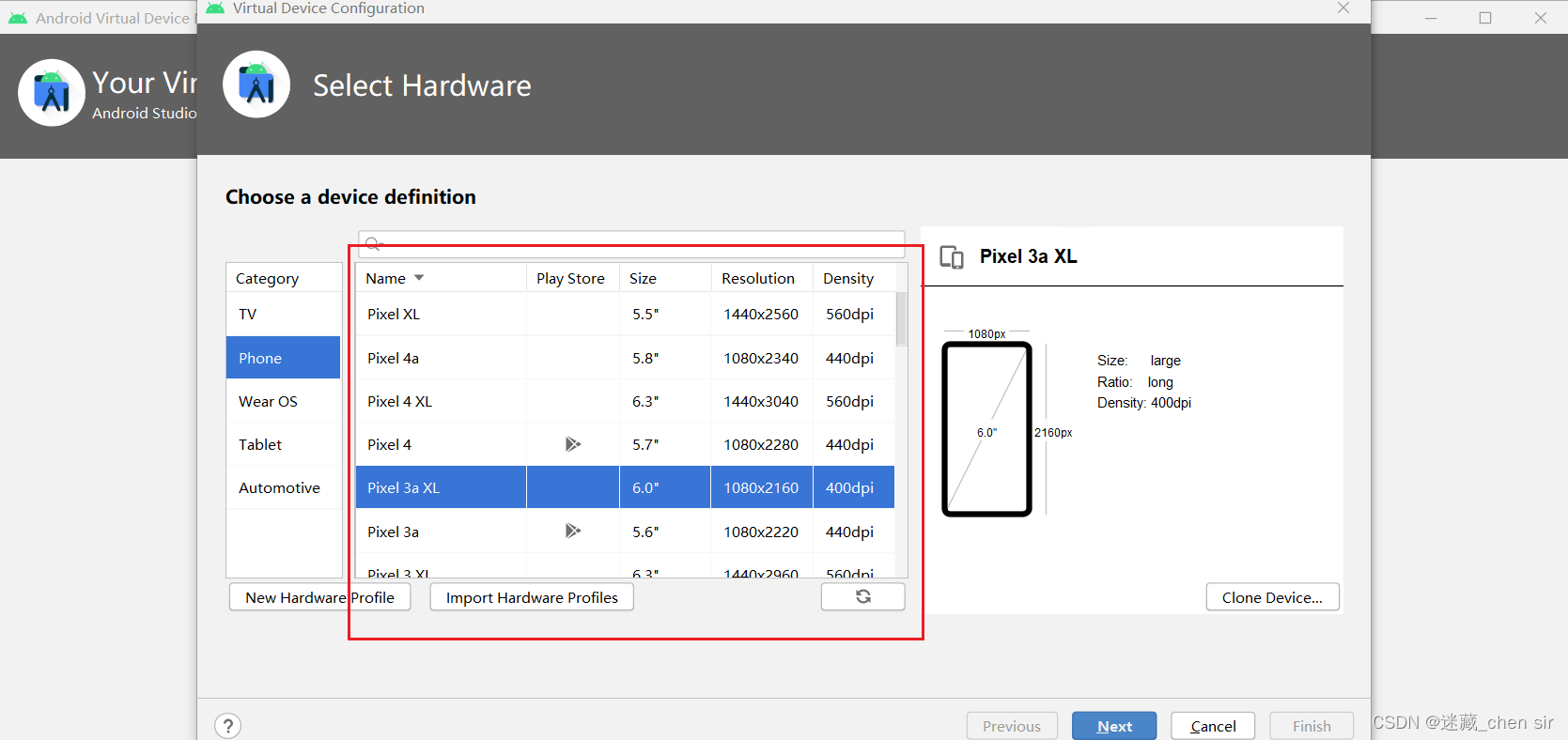Screen dimensions: 1568x740
Task: Select the Pixel 4a device row
Action: 625,358
